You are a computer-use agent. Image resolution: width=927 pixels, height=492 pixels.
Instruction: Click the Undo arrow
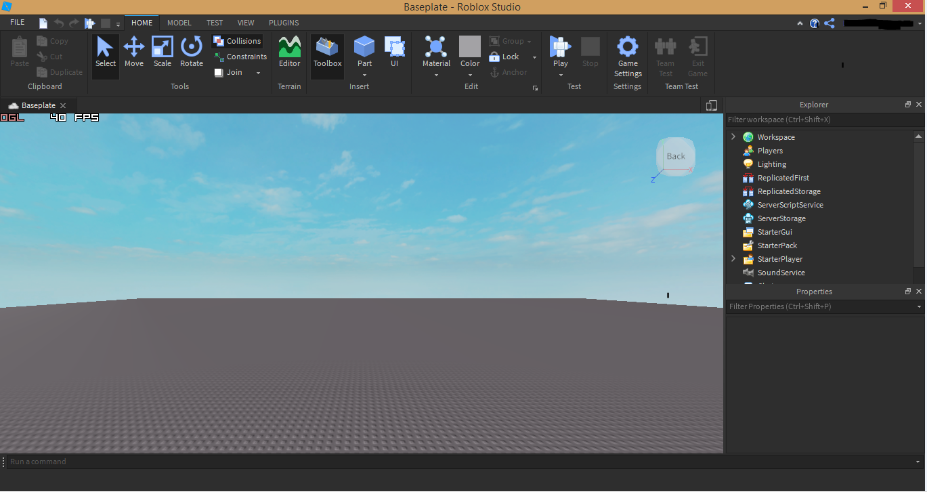pos(59,23)
